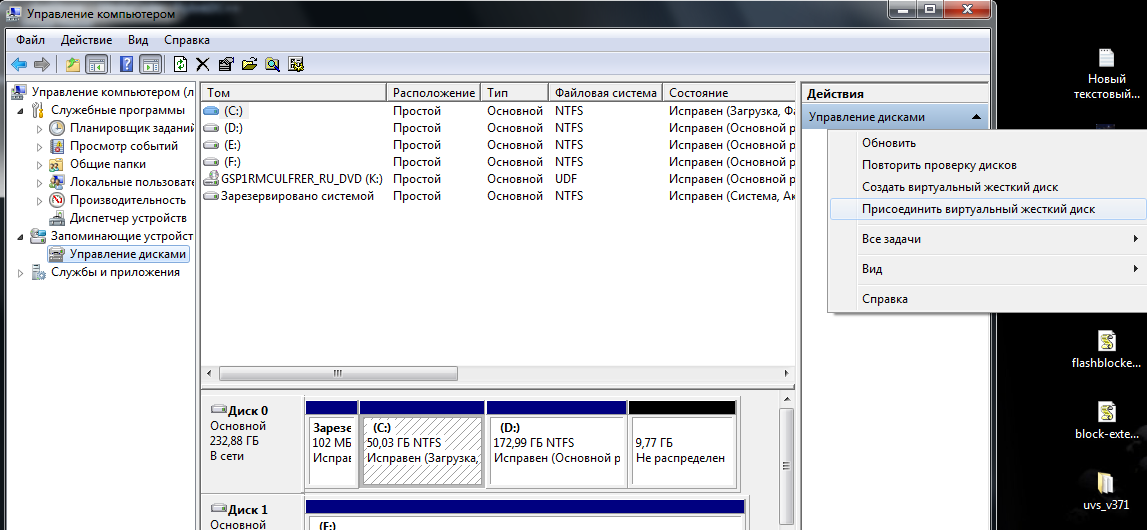Click the green Refresh toolbar icon

point(181,64)
